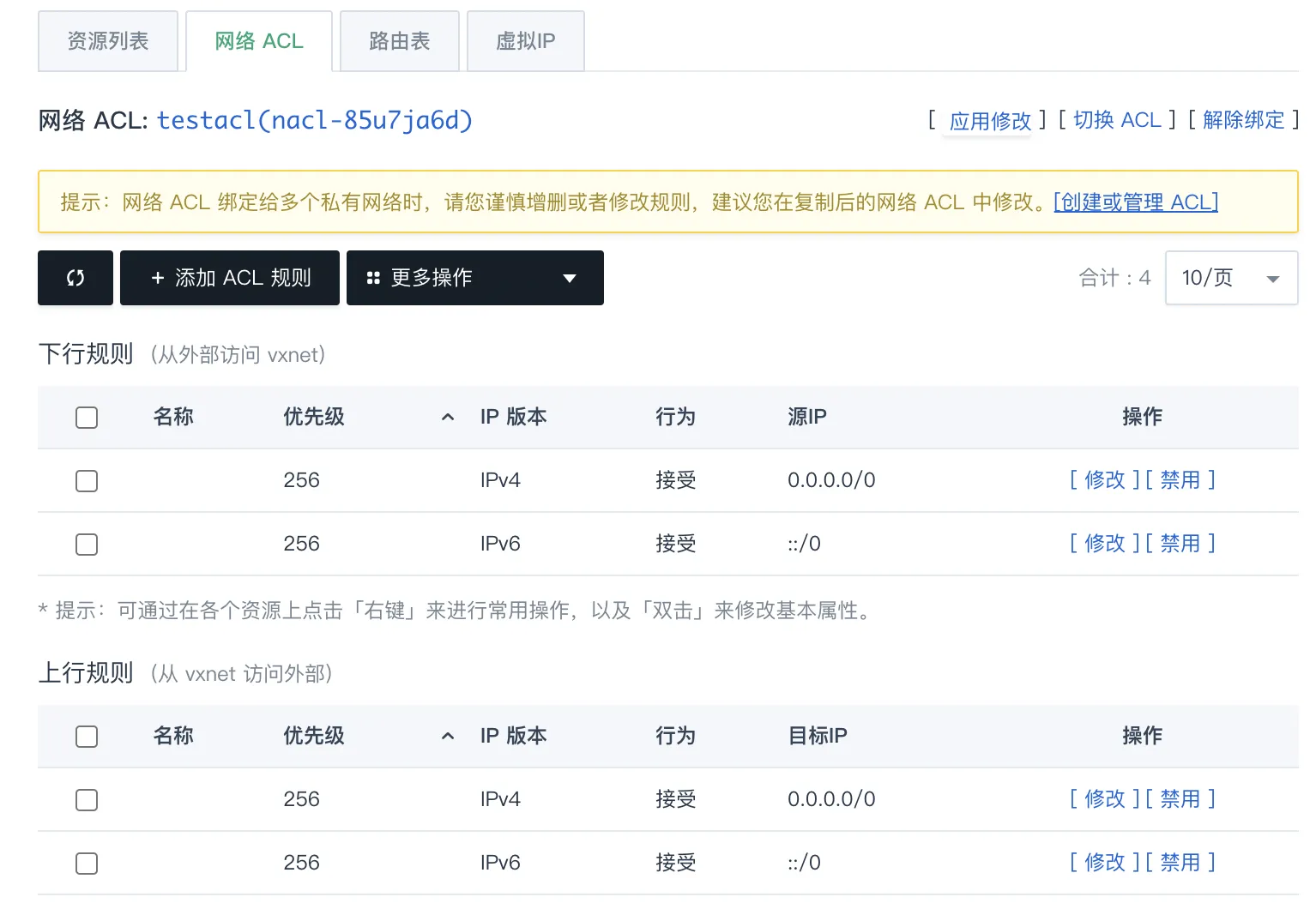Select all 下行规则 header checkbox
The width and height of the screenshot is (1316, 909).
87,418
